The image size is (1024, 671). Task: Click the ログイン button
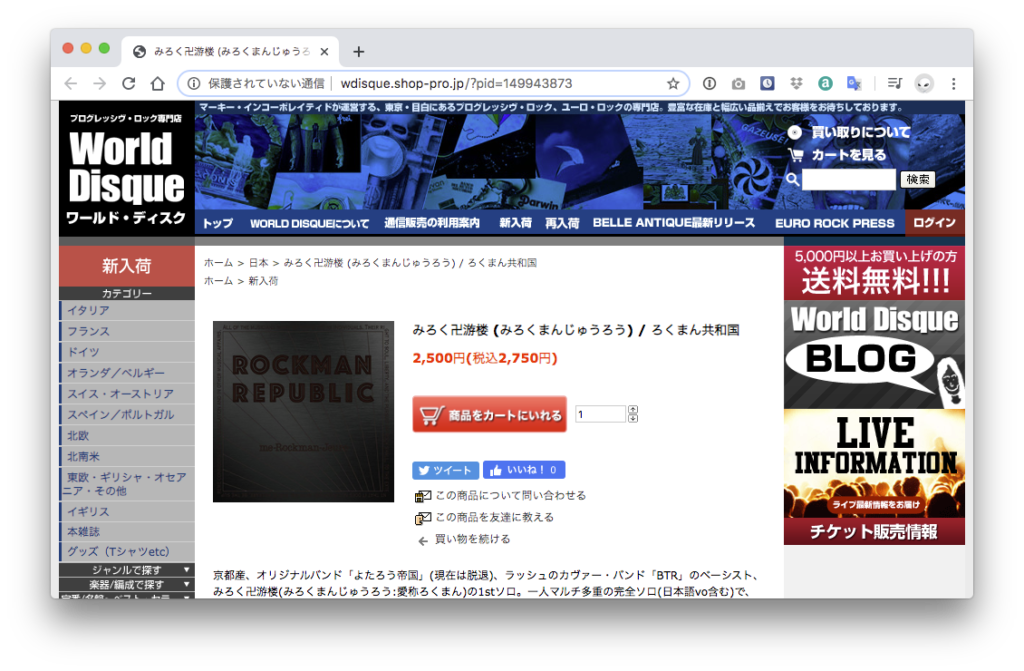935,223
